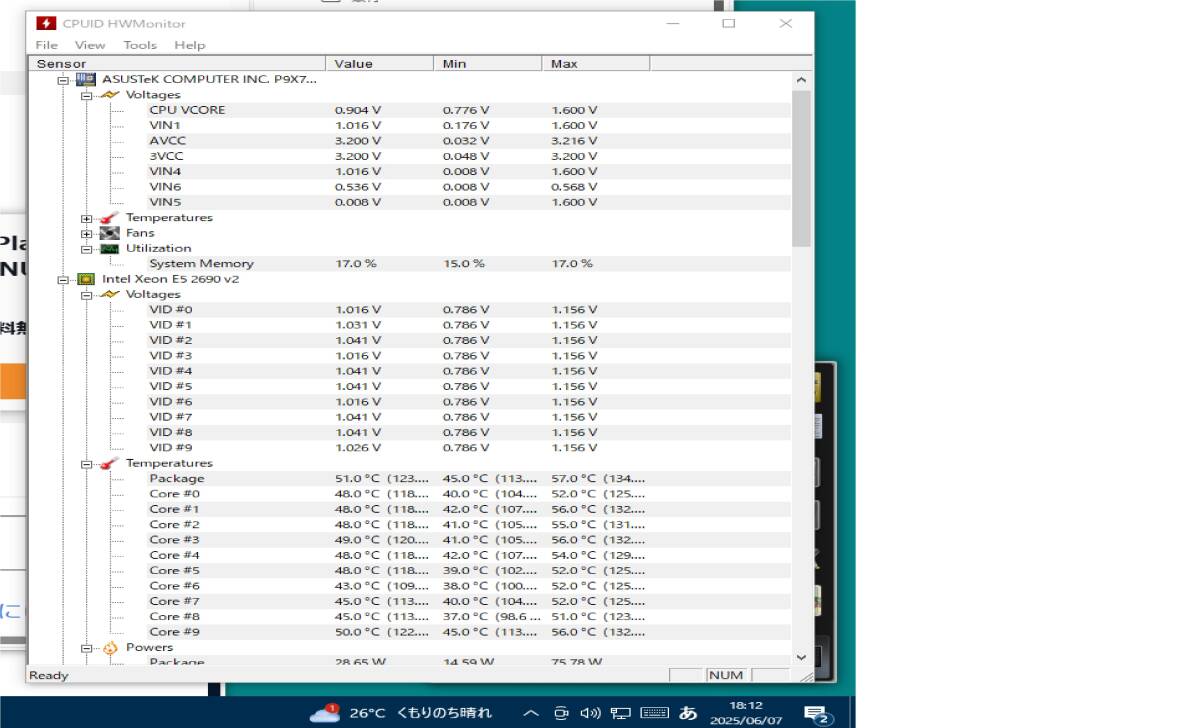
Task: Show hidden tray icons chevron
Action: (532, 713)
